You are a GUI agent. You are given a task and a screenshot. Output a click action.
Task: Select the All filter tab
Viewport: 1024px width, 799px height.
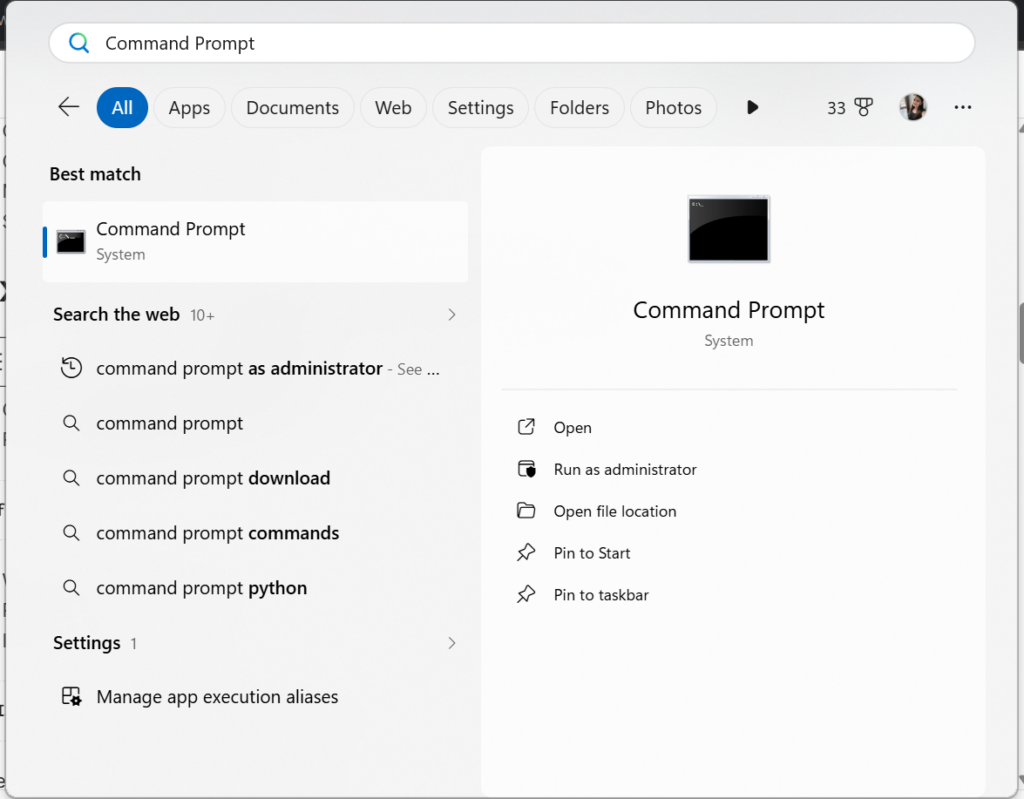pos(122,108)
